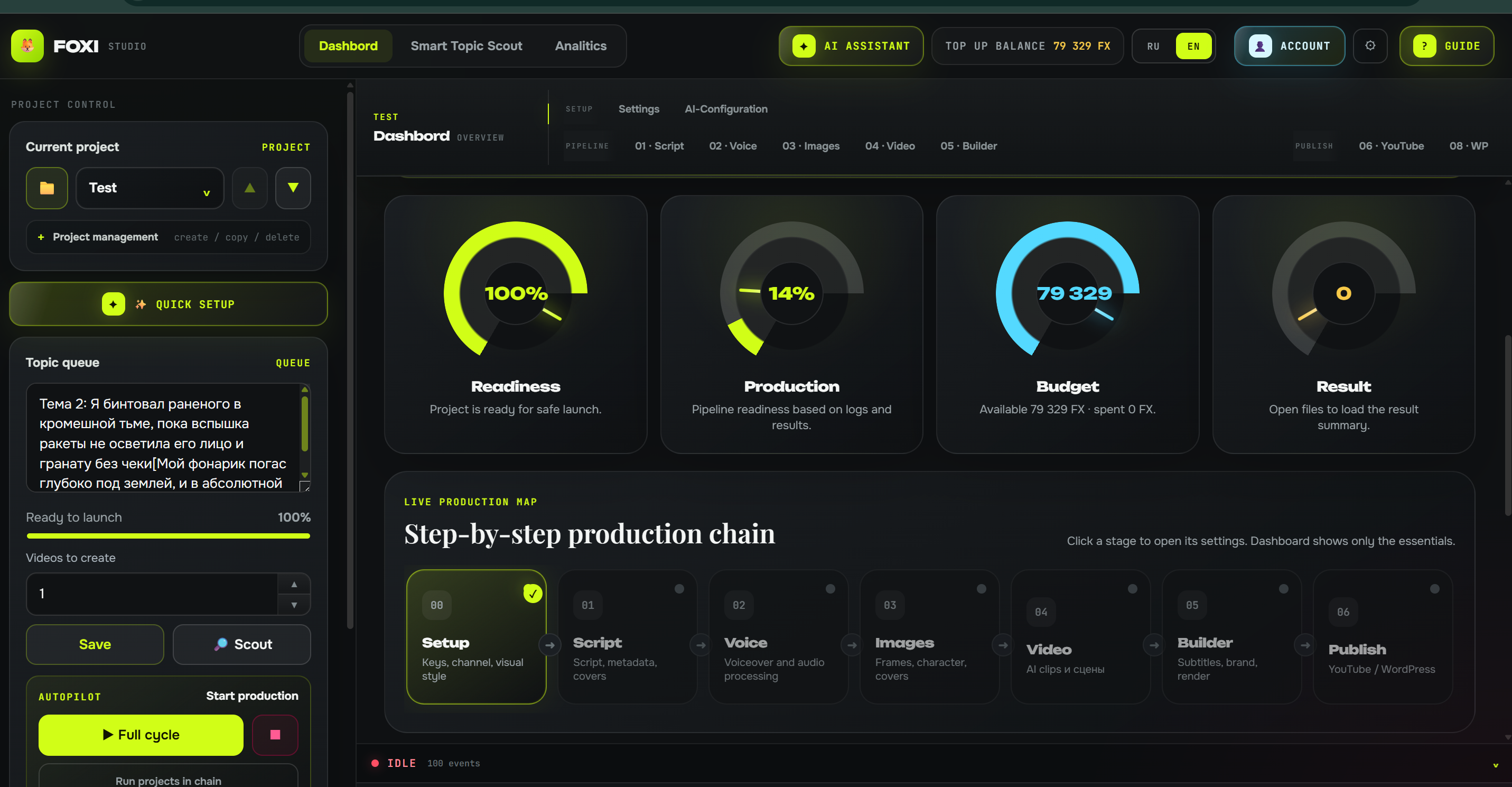
Task: Open the Setup stage card
Action: pyautogui.click(x=476, y=637)
